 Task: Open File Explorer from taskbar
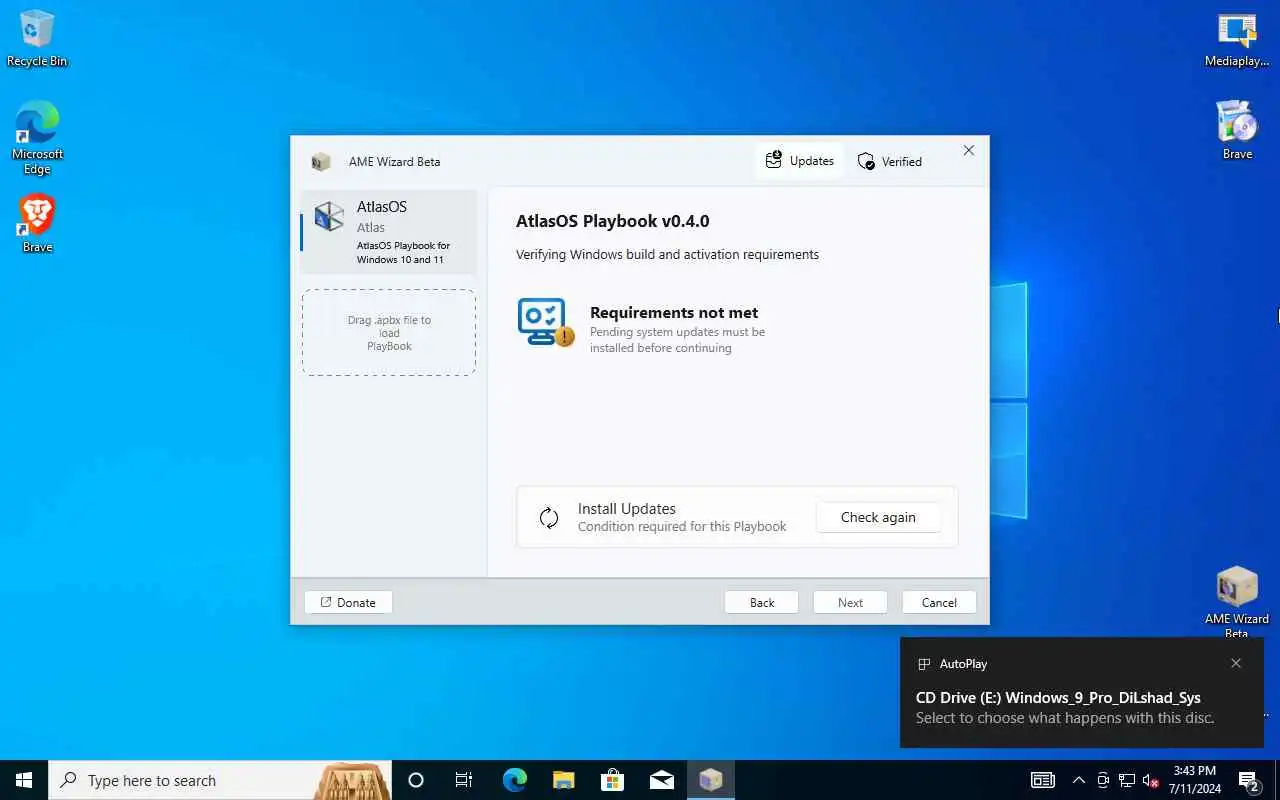[563, 780]
